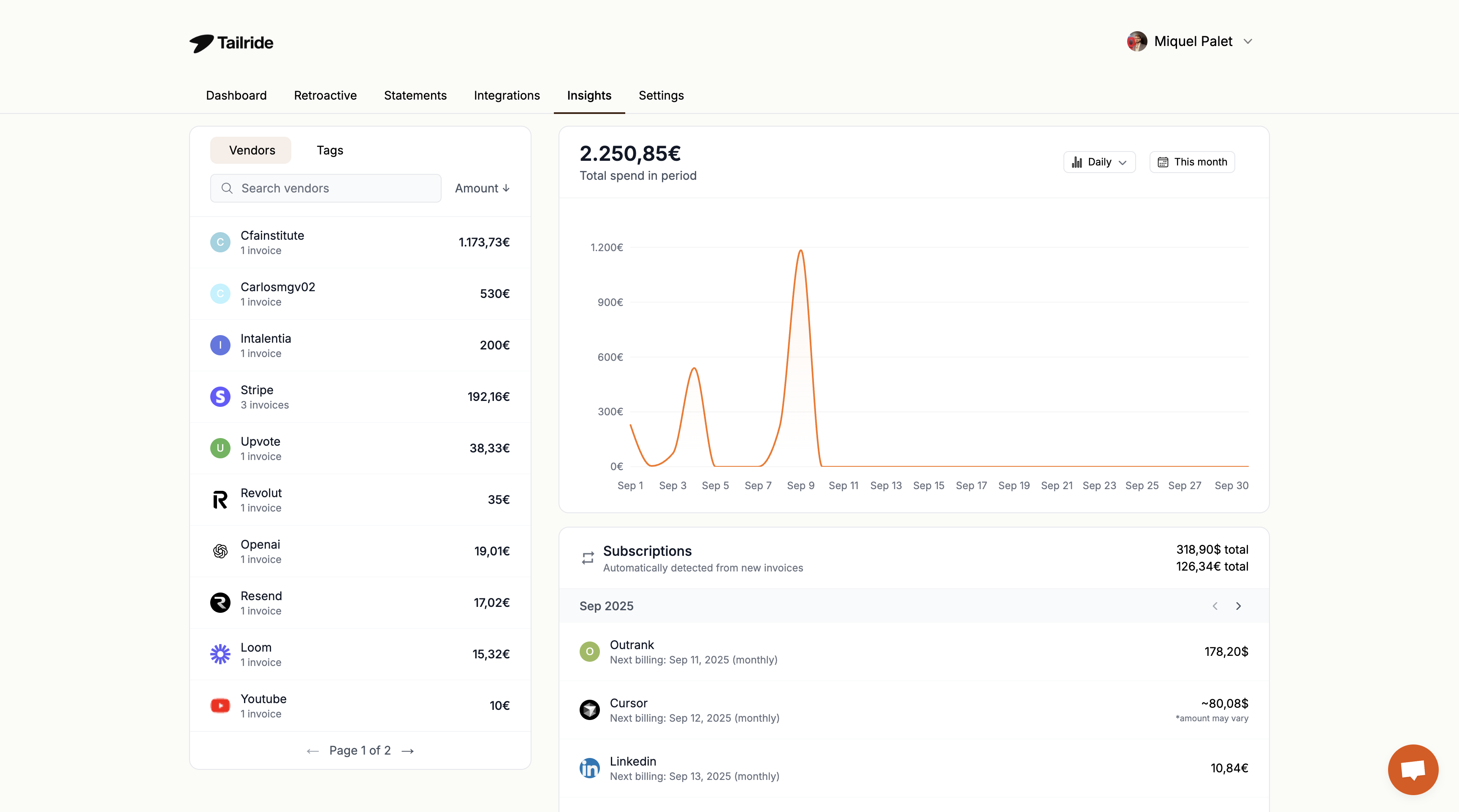
Task: Click the Cursor subscription icon
Action: (x=590, y=709)
